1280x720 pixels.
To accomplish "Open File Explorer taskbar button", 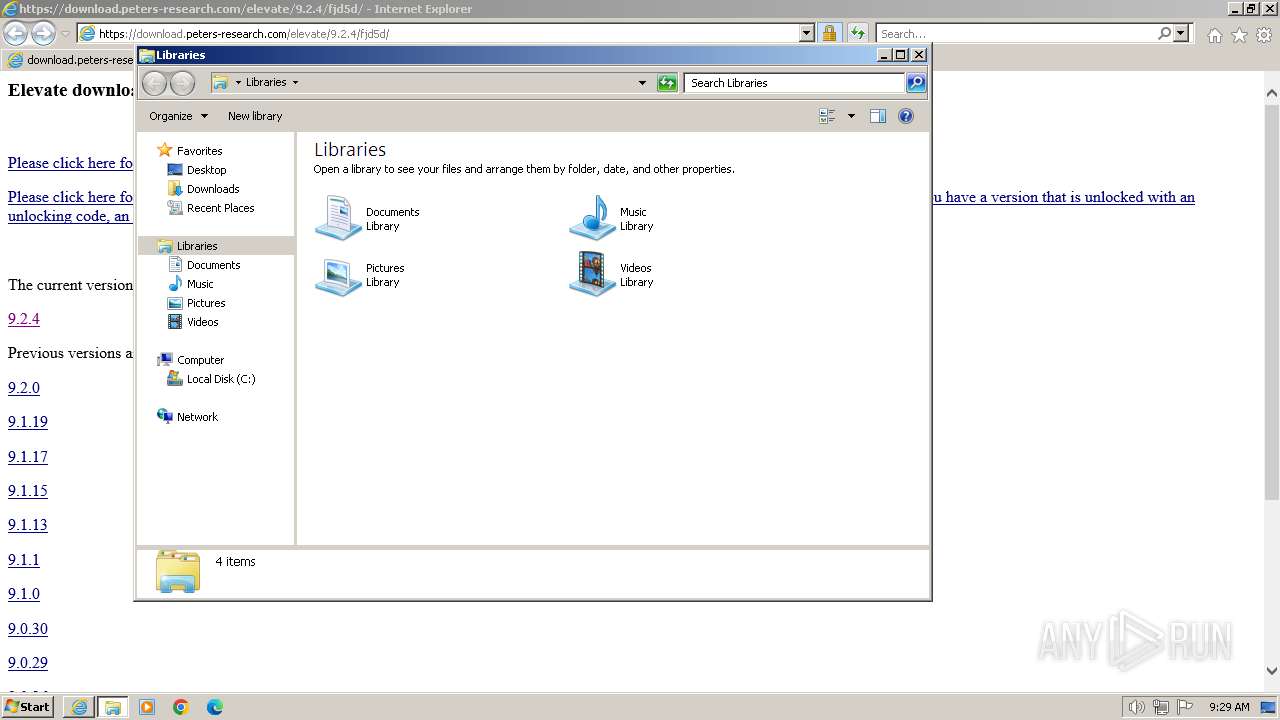I will [113, 707].
